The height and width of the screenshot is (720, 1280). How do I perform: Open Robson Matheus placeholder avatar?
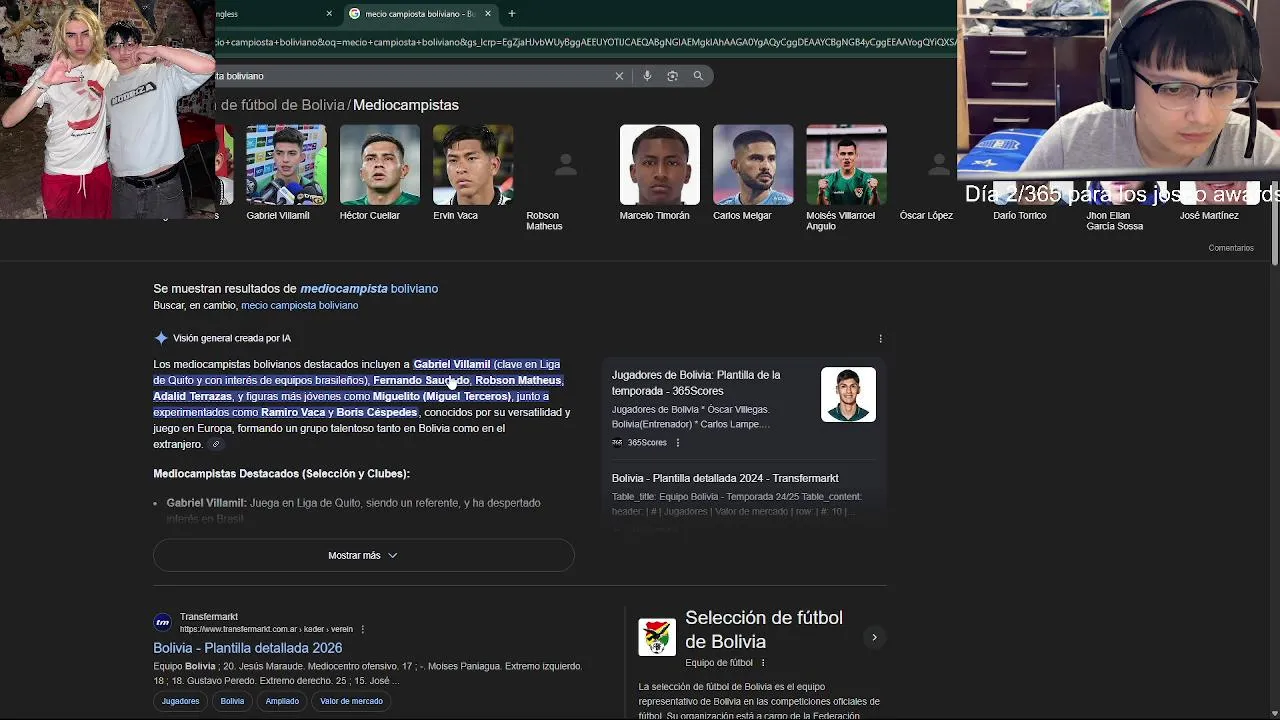point(566,165)
